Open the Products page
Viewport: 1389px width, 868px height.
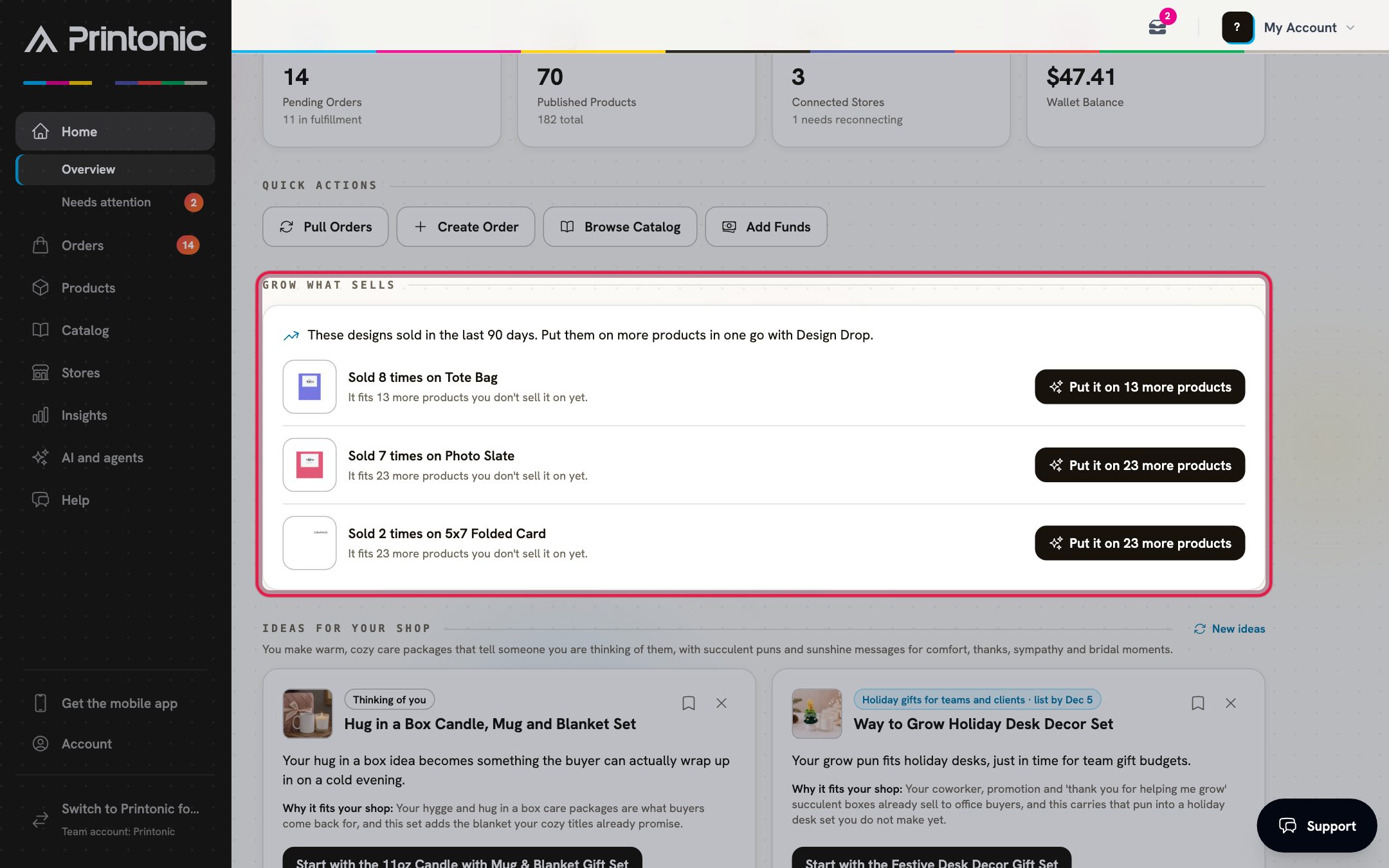(x=115, y=287)
